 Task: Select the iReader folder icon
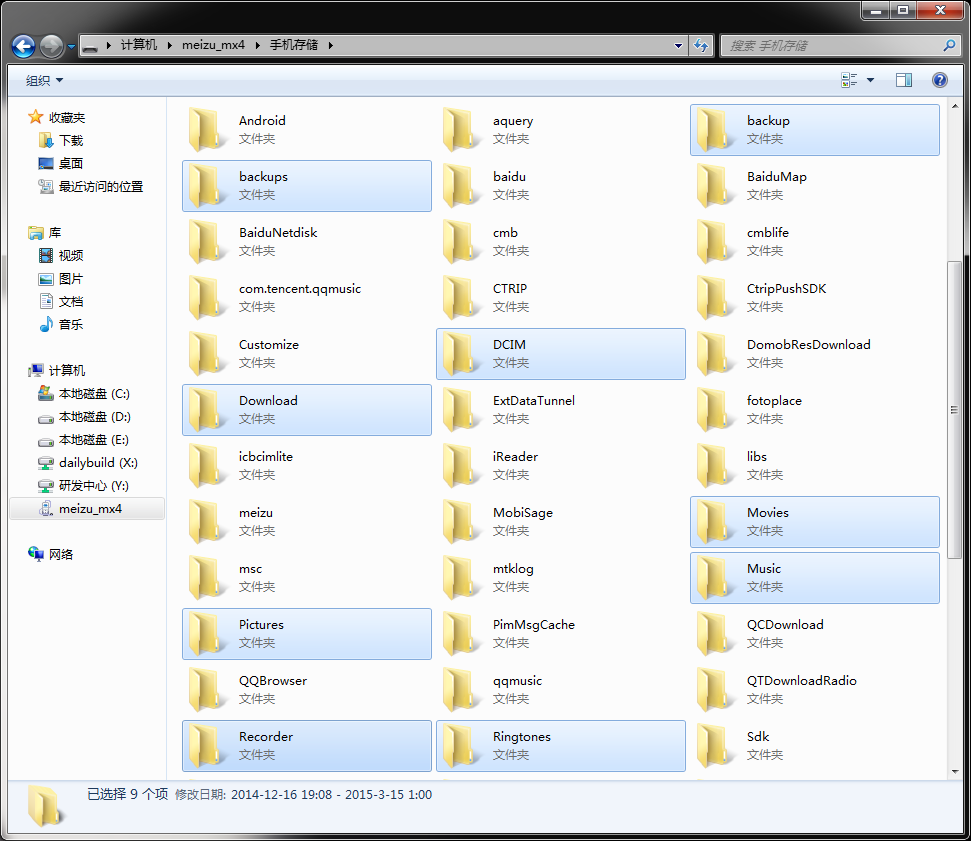[459, 466]
